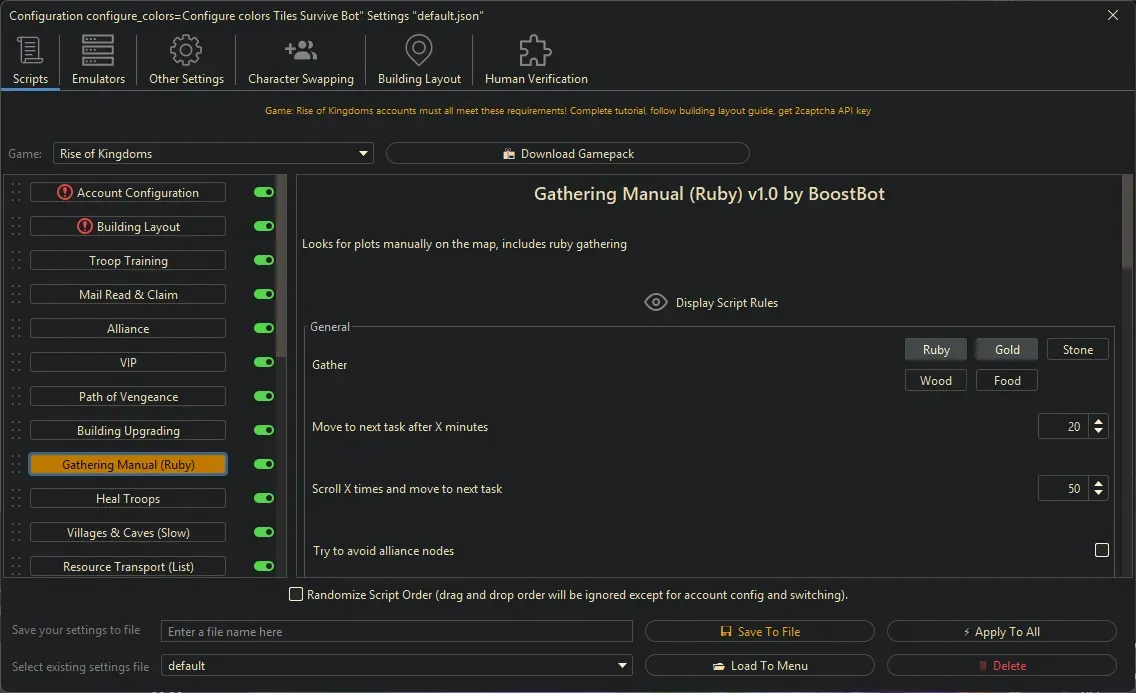Select the Character Swapping icon
The height and width of the screenshot is (693, 1136).
pos(300,49)
